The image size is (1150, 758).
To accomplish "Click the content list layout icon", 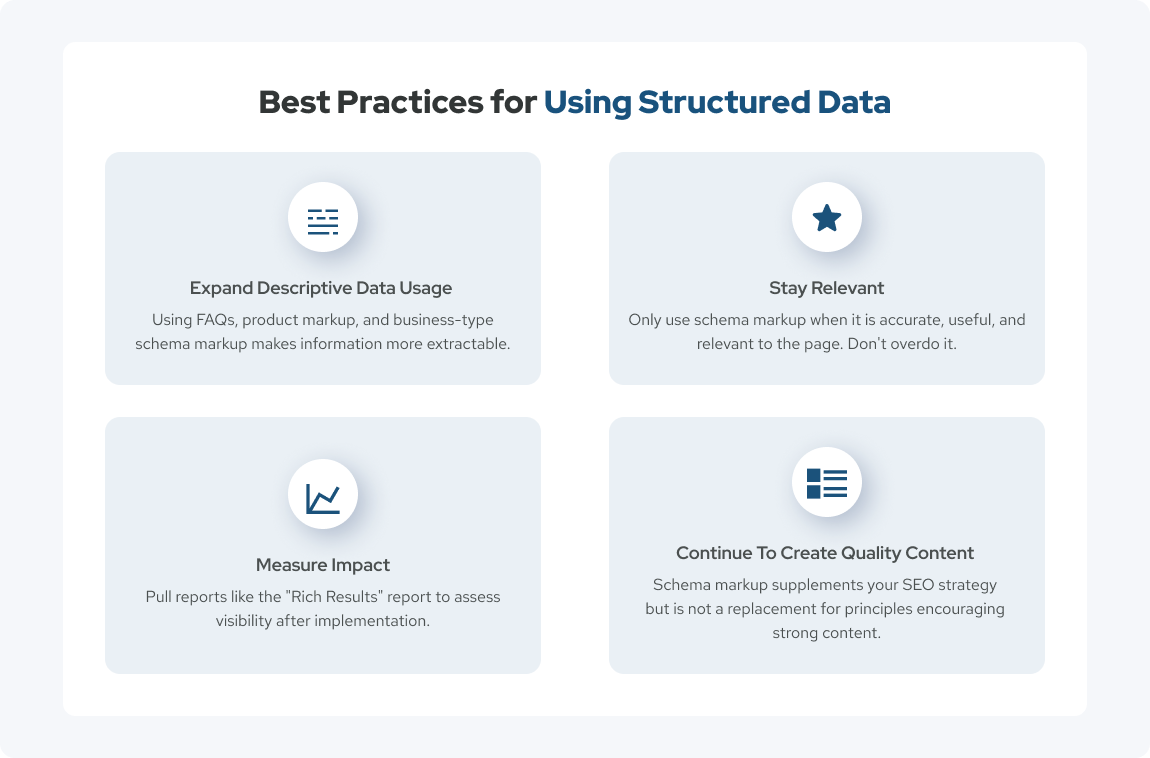I will tap(827, 483).
